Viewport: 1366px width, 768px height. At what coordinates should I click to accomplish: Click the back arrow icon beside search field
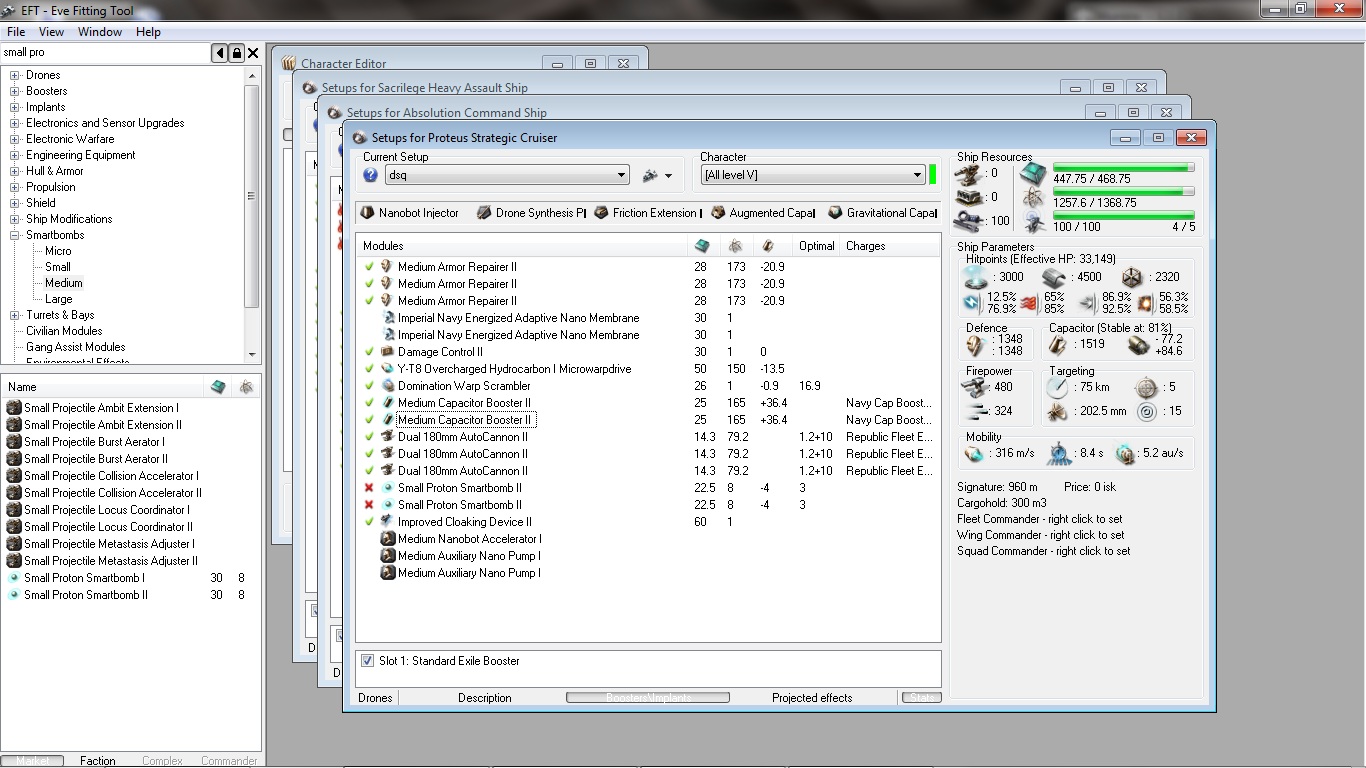219,53
